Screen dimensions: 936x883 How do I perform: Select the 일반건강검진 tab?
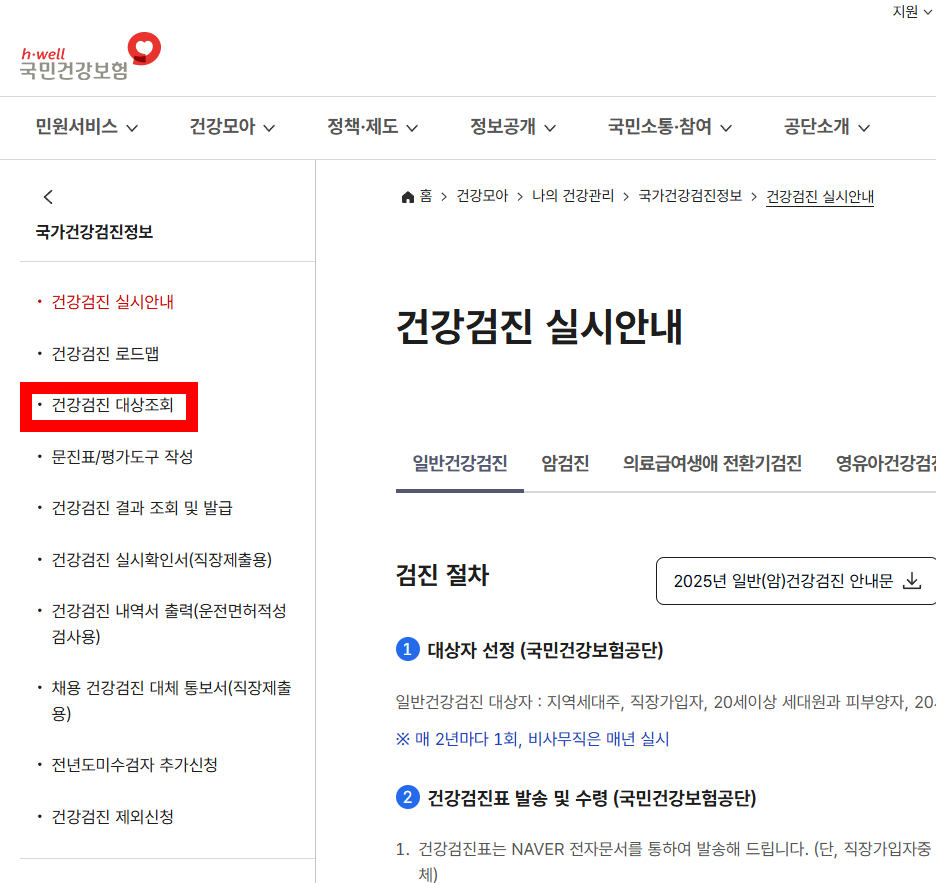pos(458,464)
